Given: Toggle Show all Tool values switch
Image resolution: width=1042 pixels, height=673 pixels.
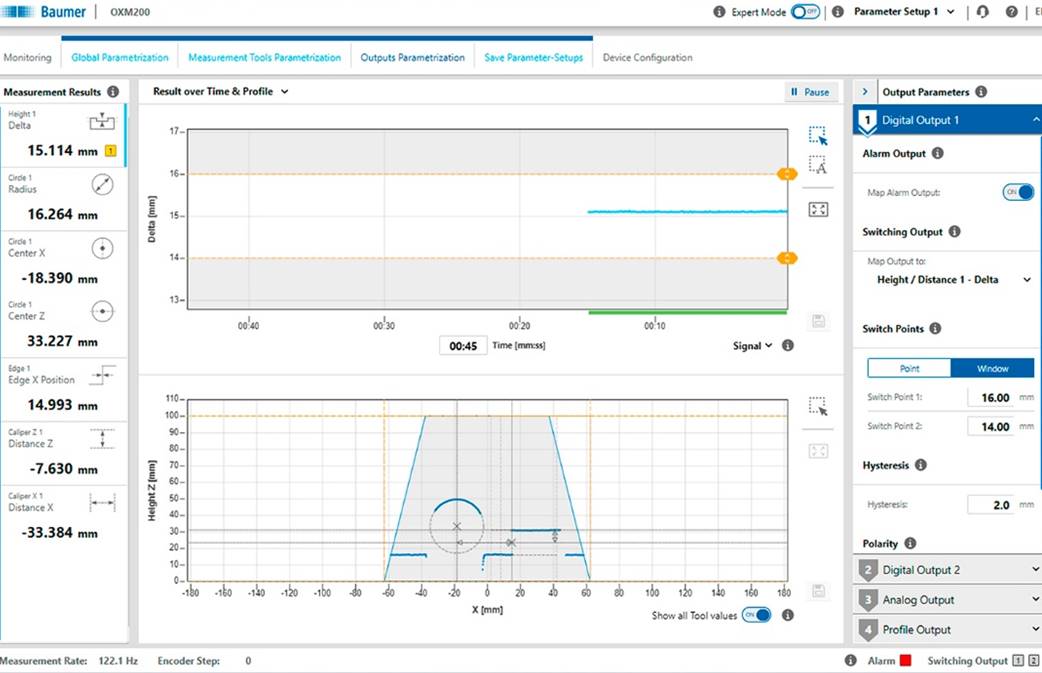Looking at the screenshot, I should pyautogui.click(x=757, y=615).
